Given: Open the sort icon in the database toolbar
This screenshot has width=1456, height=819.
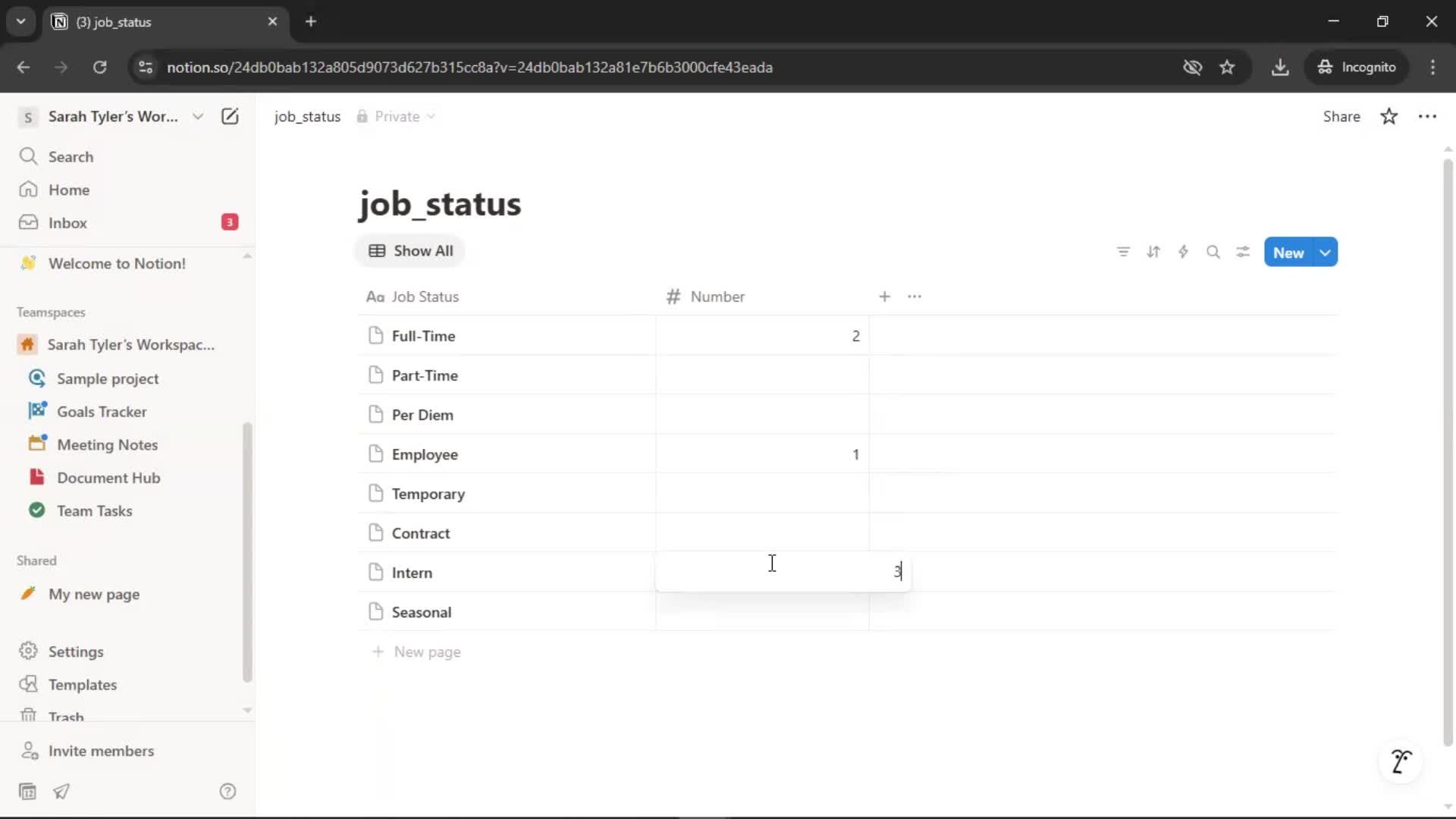Looking at the screenshot, I should click(1153, 252).
